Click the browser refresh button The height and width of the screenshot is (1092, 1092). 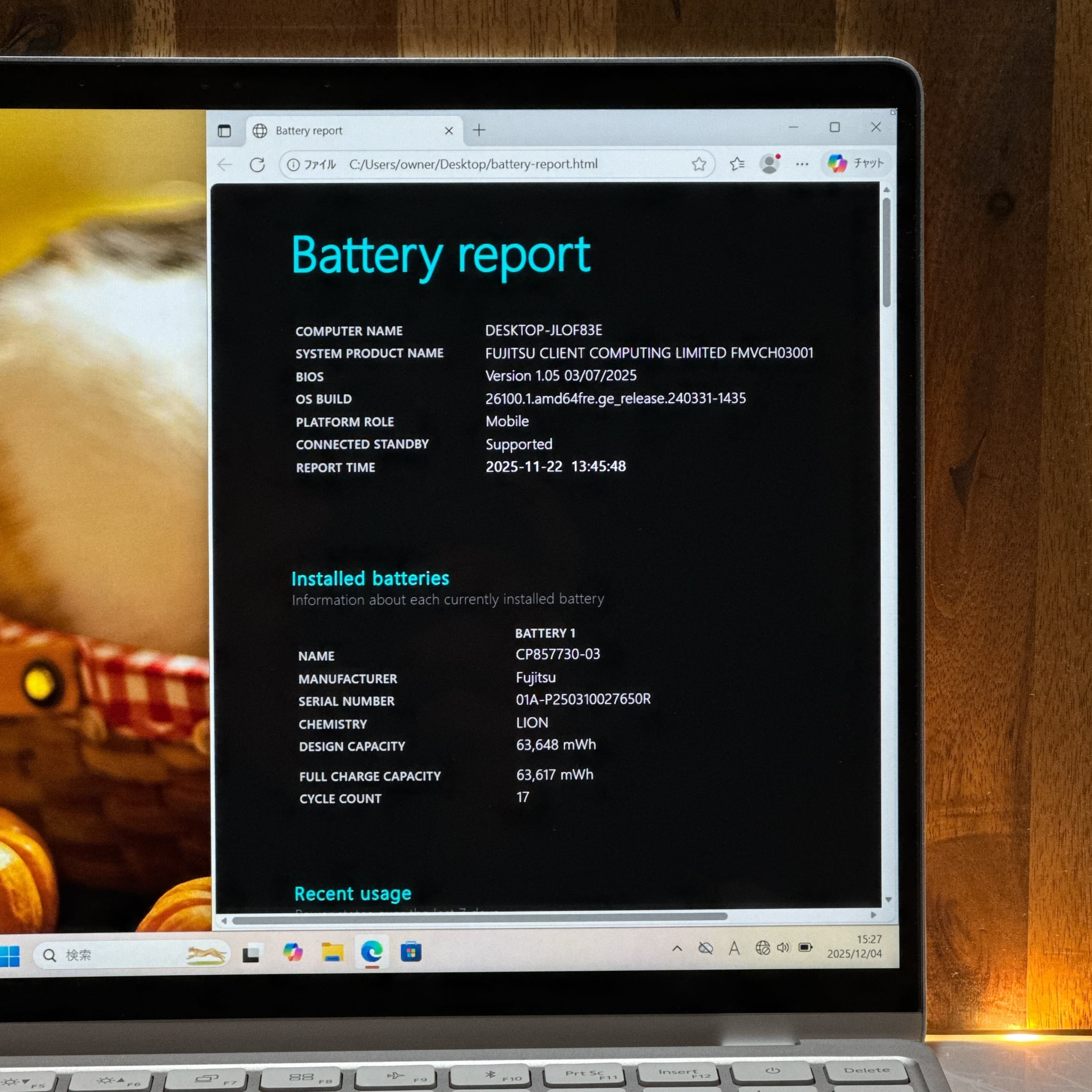[x=257, y=164]
